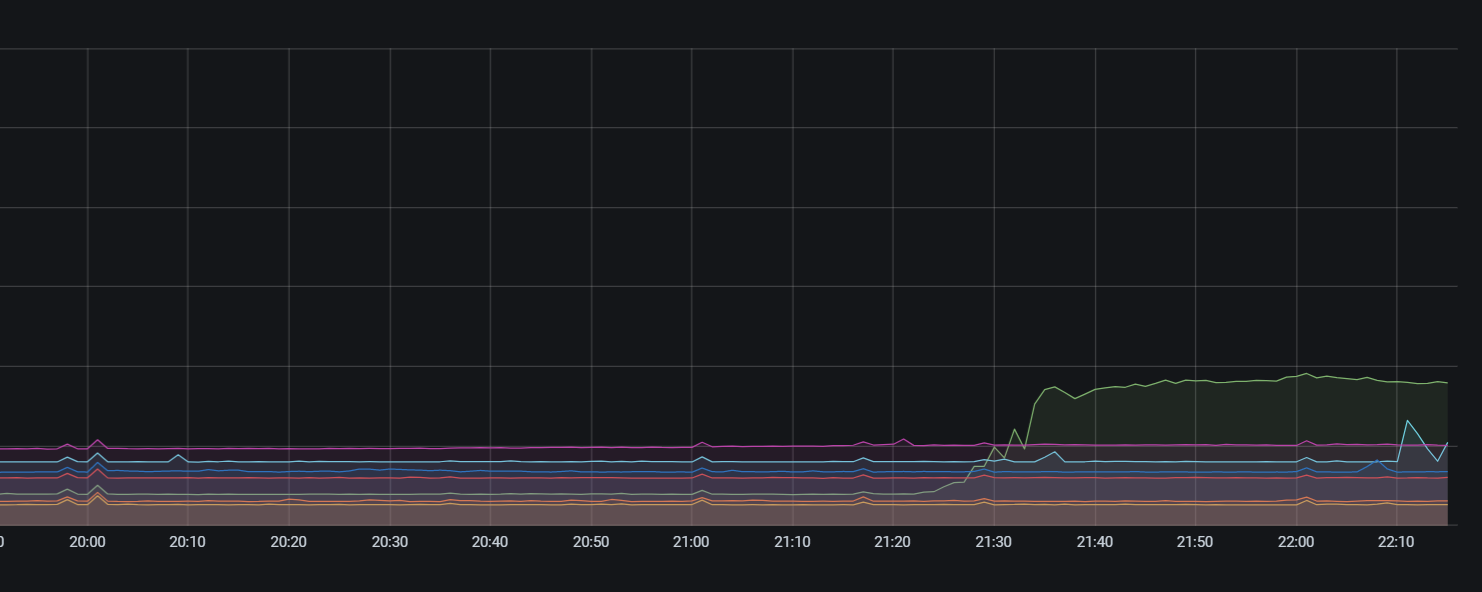This screenshot has height=592, width=1482.
Task: Click the 20:10 time axis label
Action: tap(187, 542)
